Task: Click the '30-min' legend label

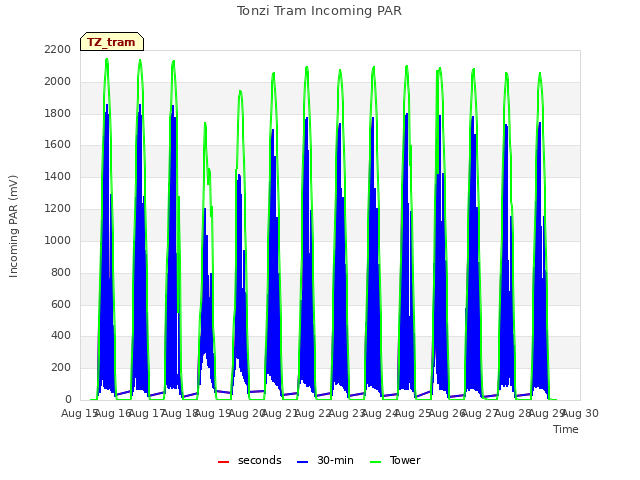Action: coord(335,460)
